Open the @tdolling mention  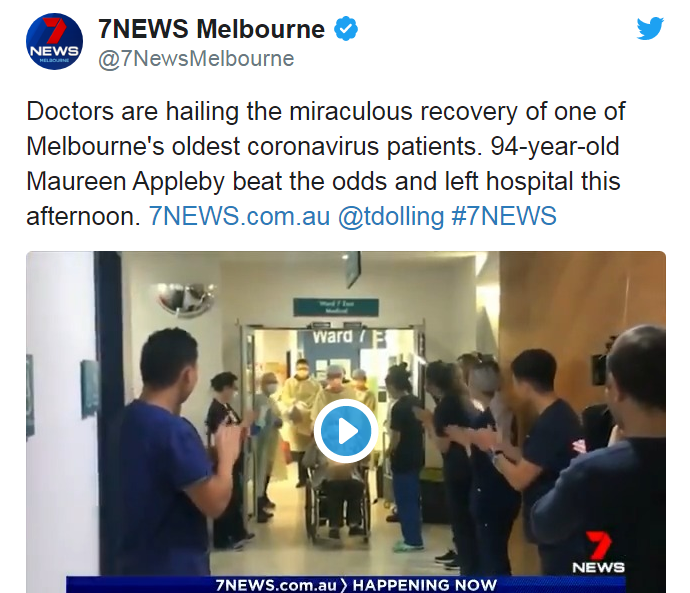tap(391, 216)
